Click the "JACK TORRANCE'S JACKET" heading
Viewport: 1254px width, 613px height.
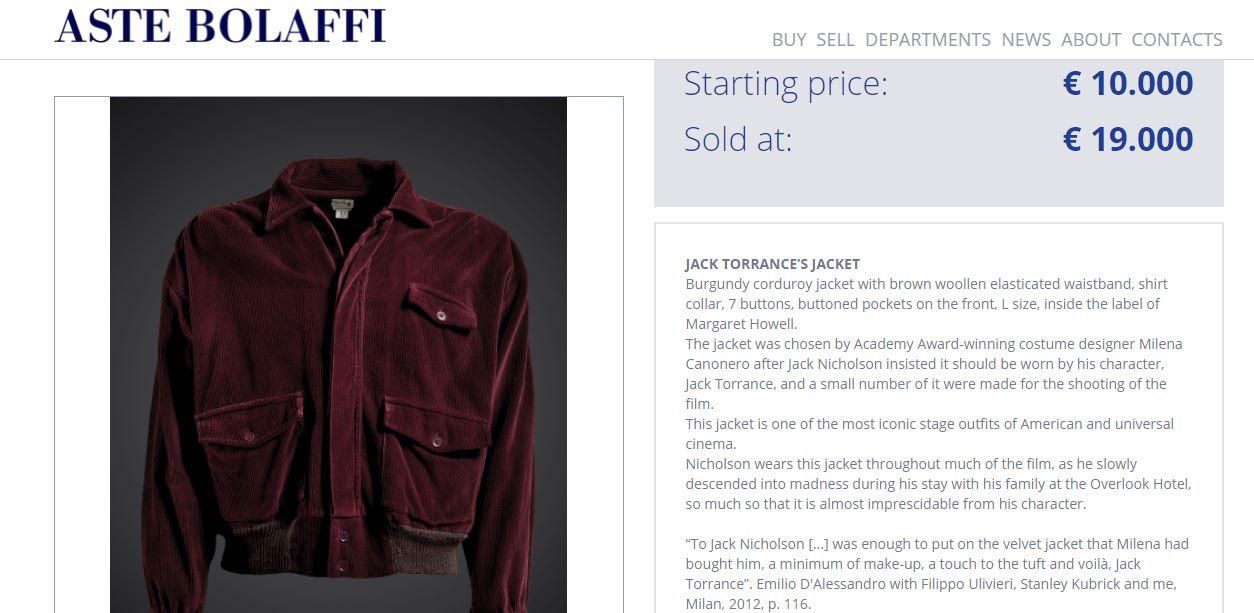(x=772, y=264)
